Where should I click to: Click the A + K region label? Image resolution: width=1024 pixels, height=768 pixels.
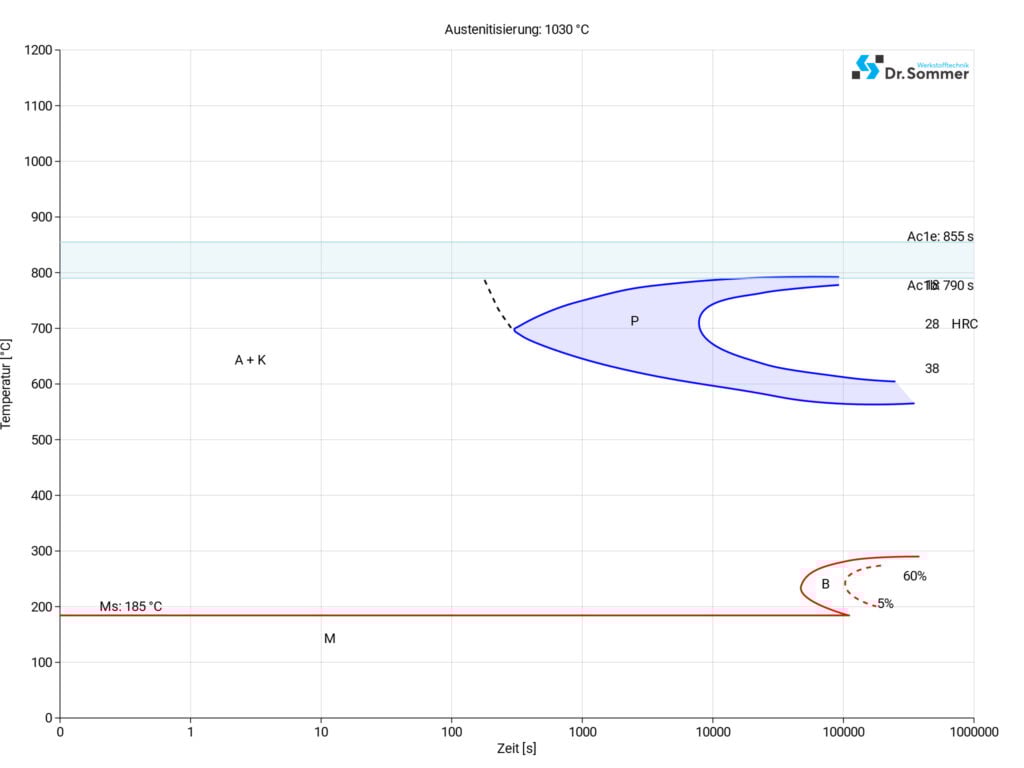tap(250, 360)
